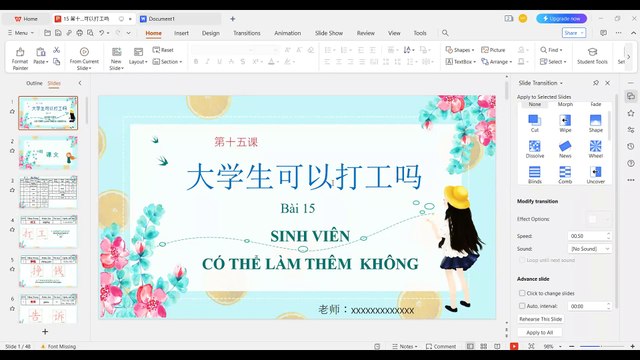This screenshot has width=640, height=360.
Task: Select the Comb transition
Action: click(565, 175)
